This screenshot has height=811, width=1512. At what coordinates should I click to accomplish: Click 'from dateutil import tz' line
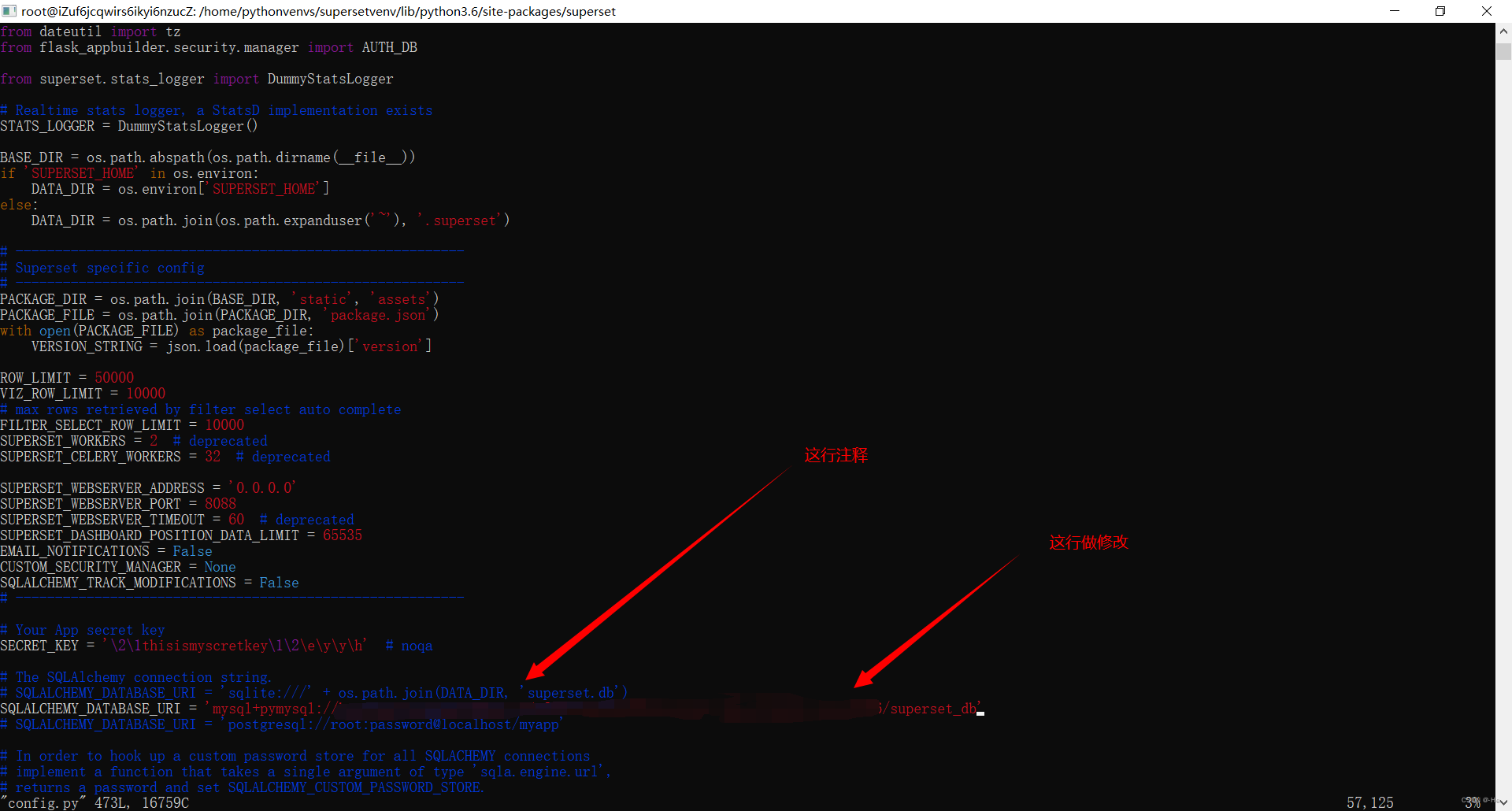pyautogui.click(x=91, y=31)
